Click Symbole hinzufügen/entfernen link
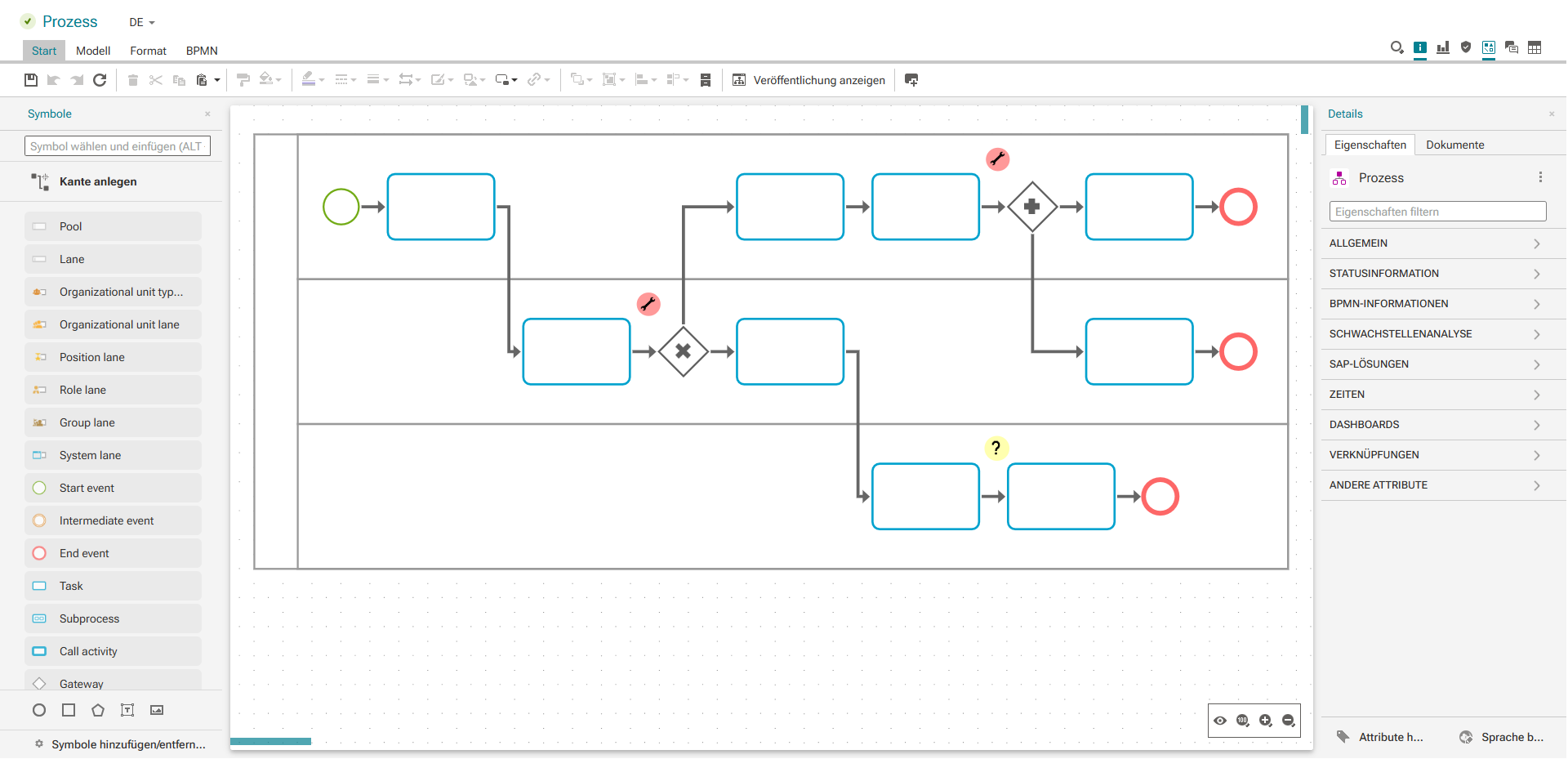Viewport: 1568px width, 759px height. coord(127,744)
